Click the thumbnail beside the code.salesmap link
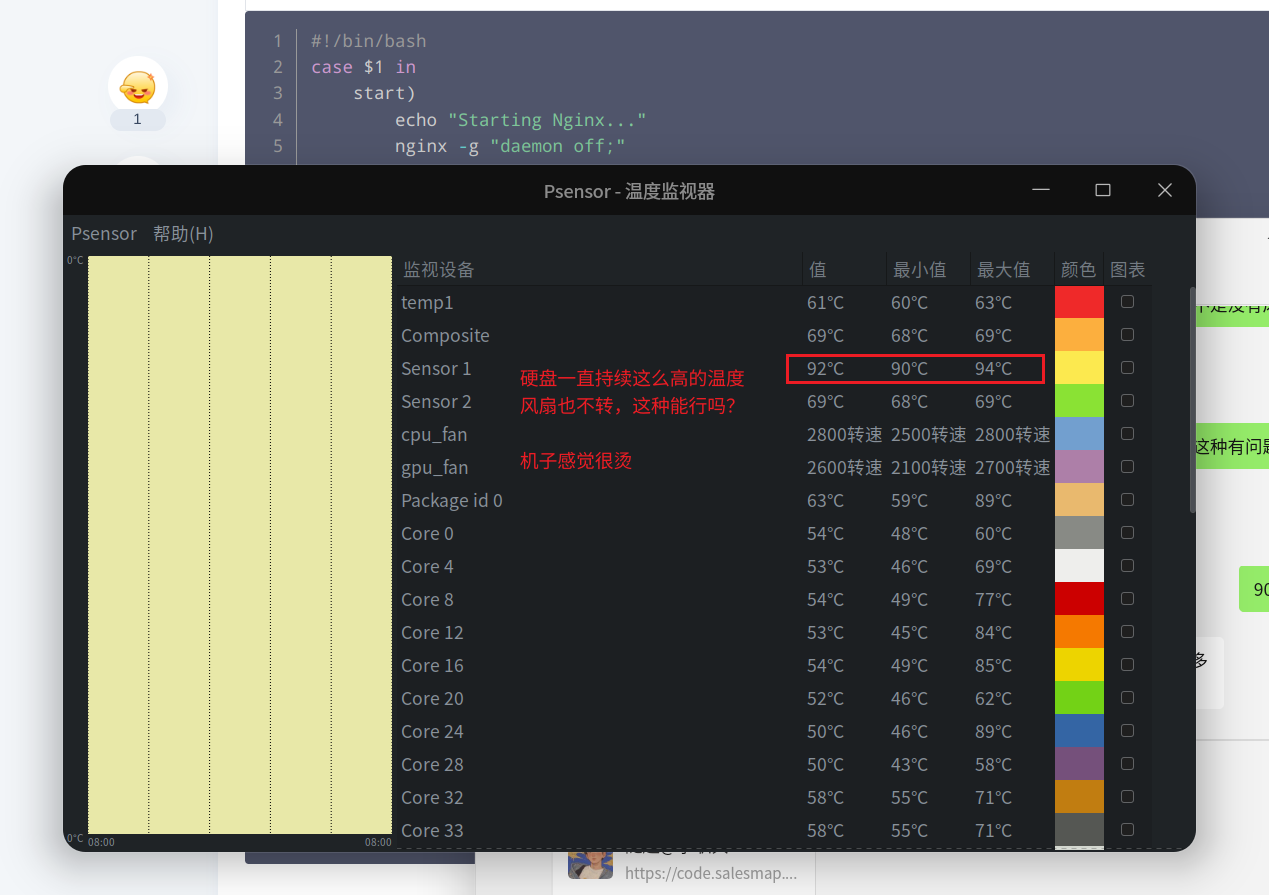This screenshot has width=1269, height=895. click(590, 865)
